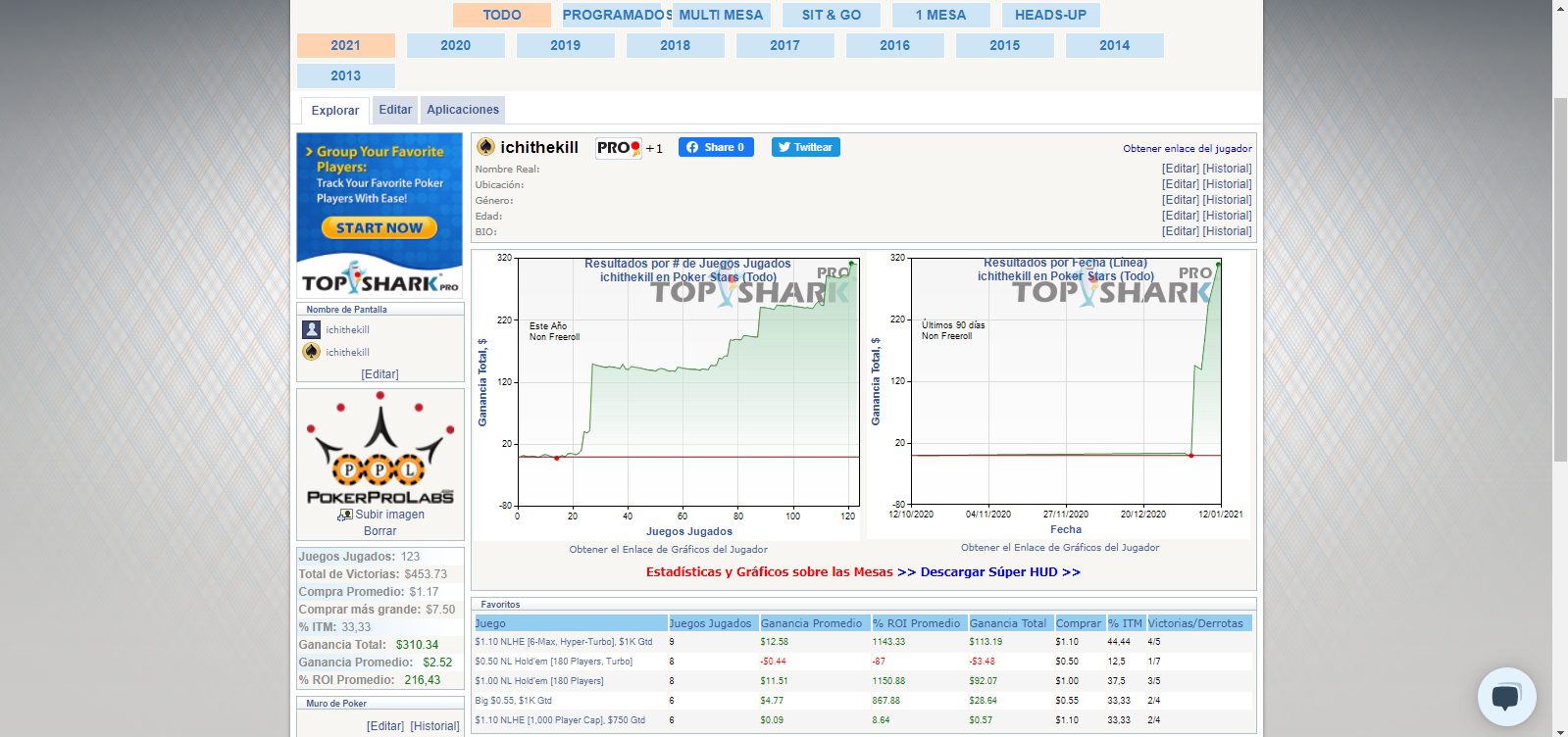Select the 'Big $0.55, $1K Gtd' row
The height and width of the screenshot is (737, 1568).
tap(863, 701)
